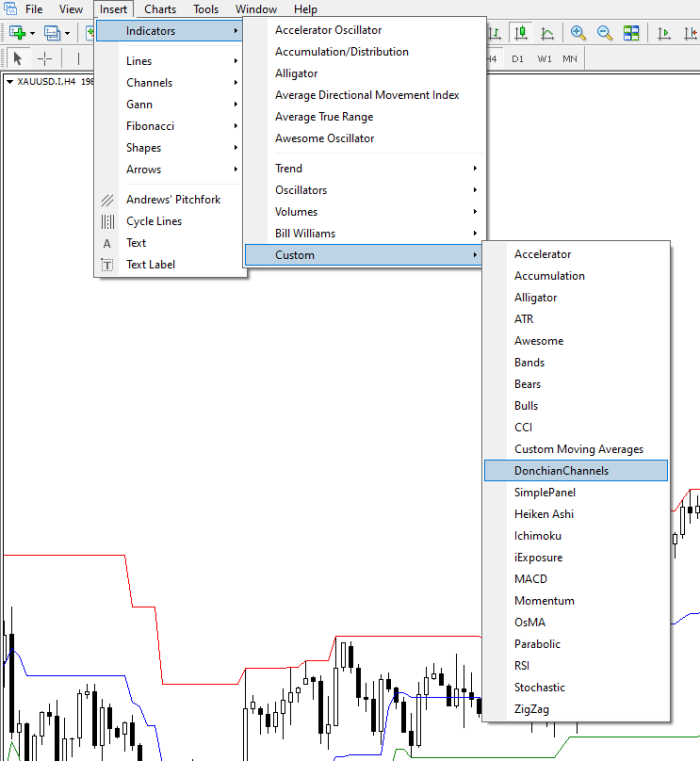Click the Indicators submenu entry

click(x=169, y=31)
